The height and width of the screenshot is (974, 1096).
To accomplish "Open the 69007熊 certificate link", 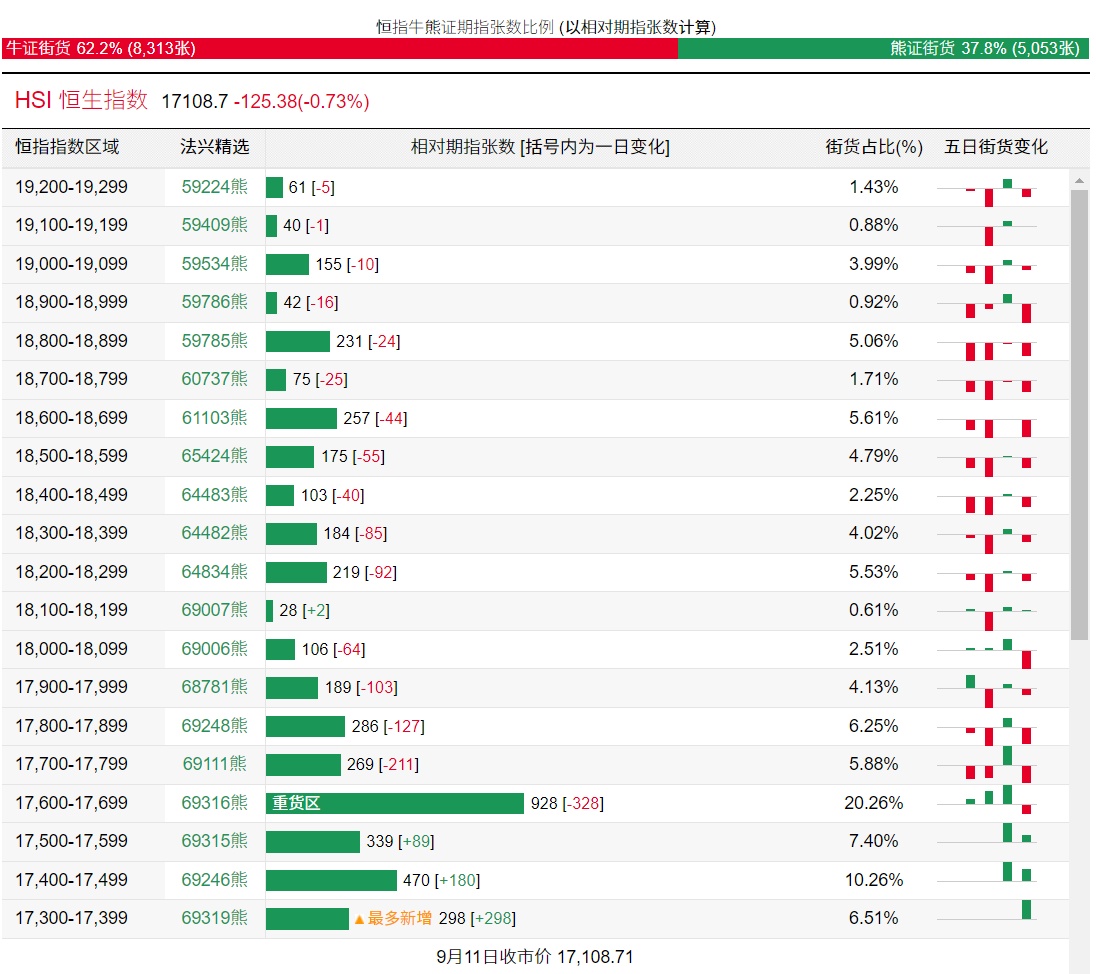I will pyautogui.click(x=214, y=610).
